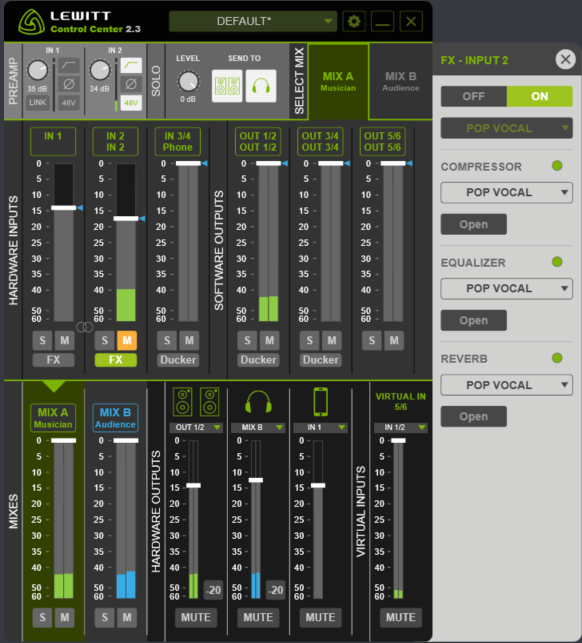Open settings with the gear icon
The width and height of the screenshot is (582, 643).
tap(354, 21)
